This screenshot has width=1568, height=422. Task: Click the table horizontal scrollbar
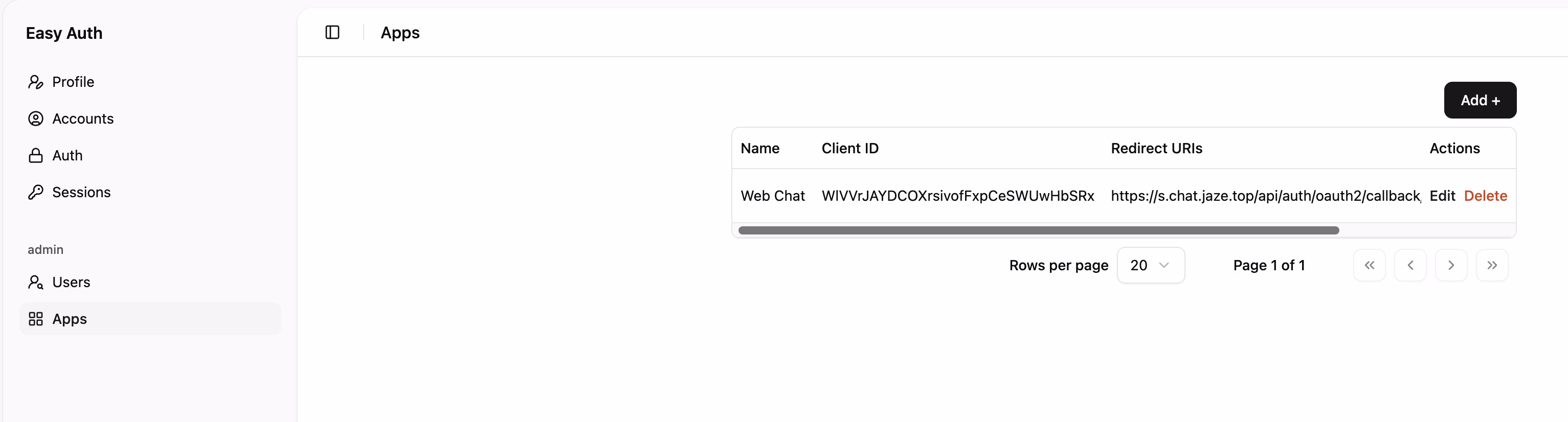1038,230
